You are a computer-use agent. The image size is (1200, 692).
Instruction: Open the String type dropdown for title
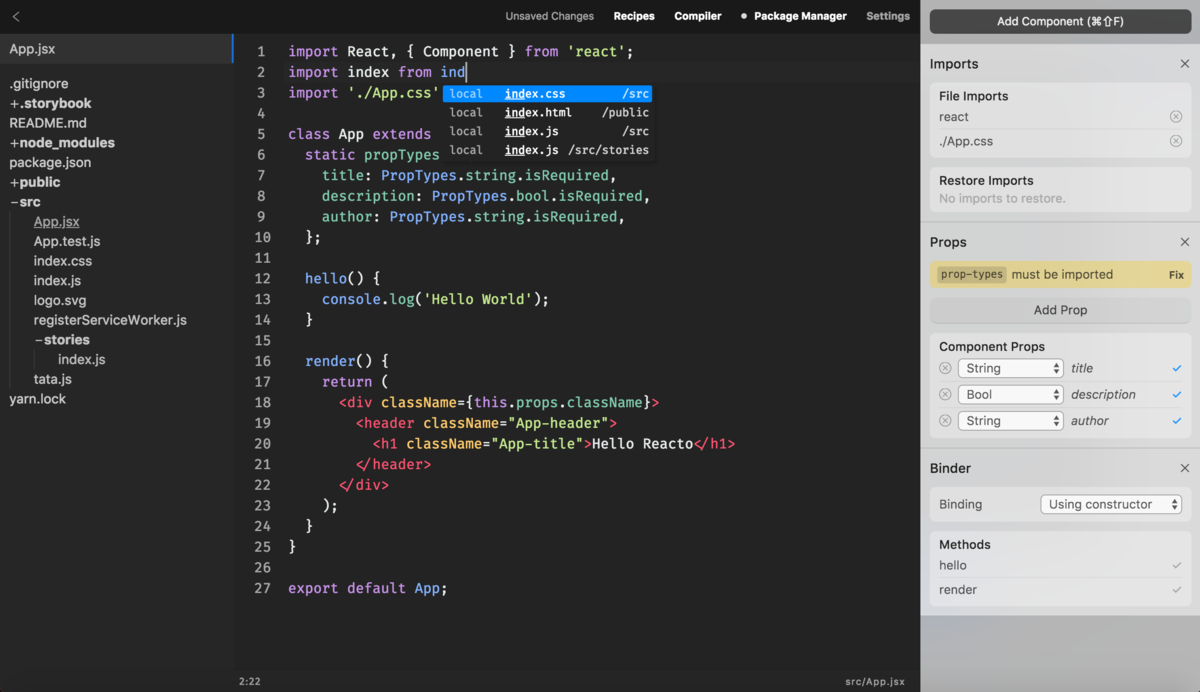point(1010,368)
